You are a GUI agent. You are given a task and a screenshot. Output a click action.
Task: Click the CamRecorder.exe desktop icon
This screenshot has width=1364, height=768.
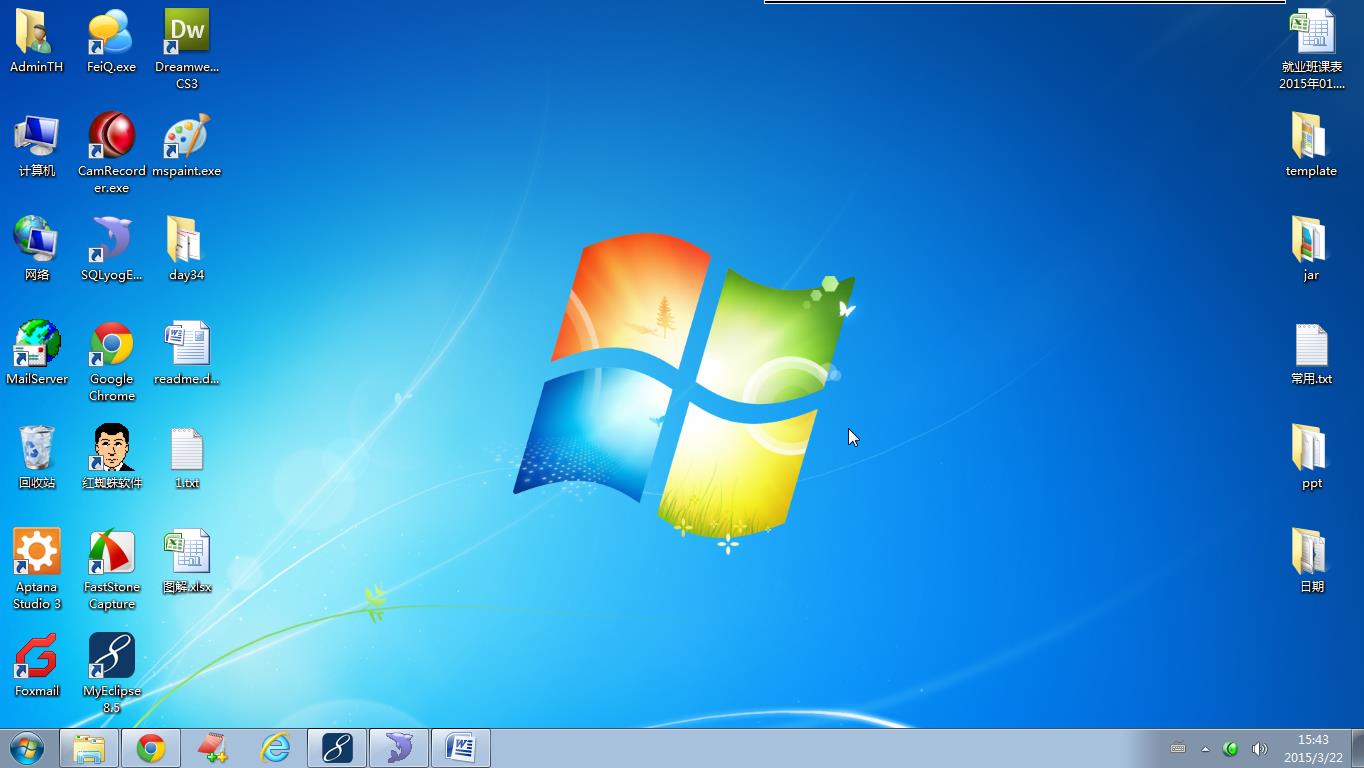112,138
